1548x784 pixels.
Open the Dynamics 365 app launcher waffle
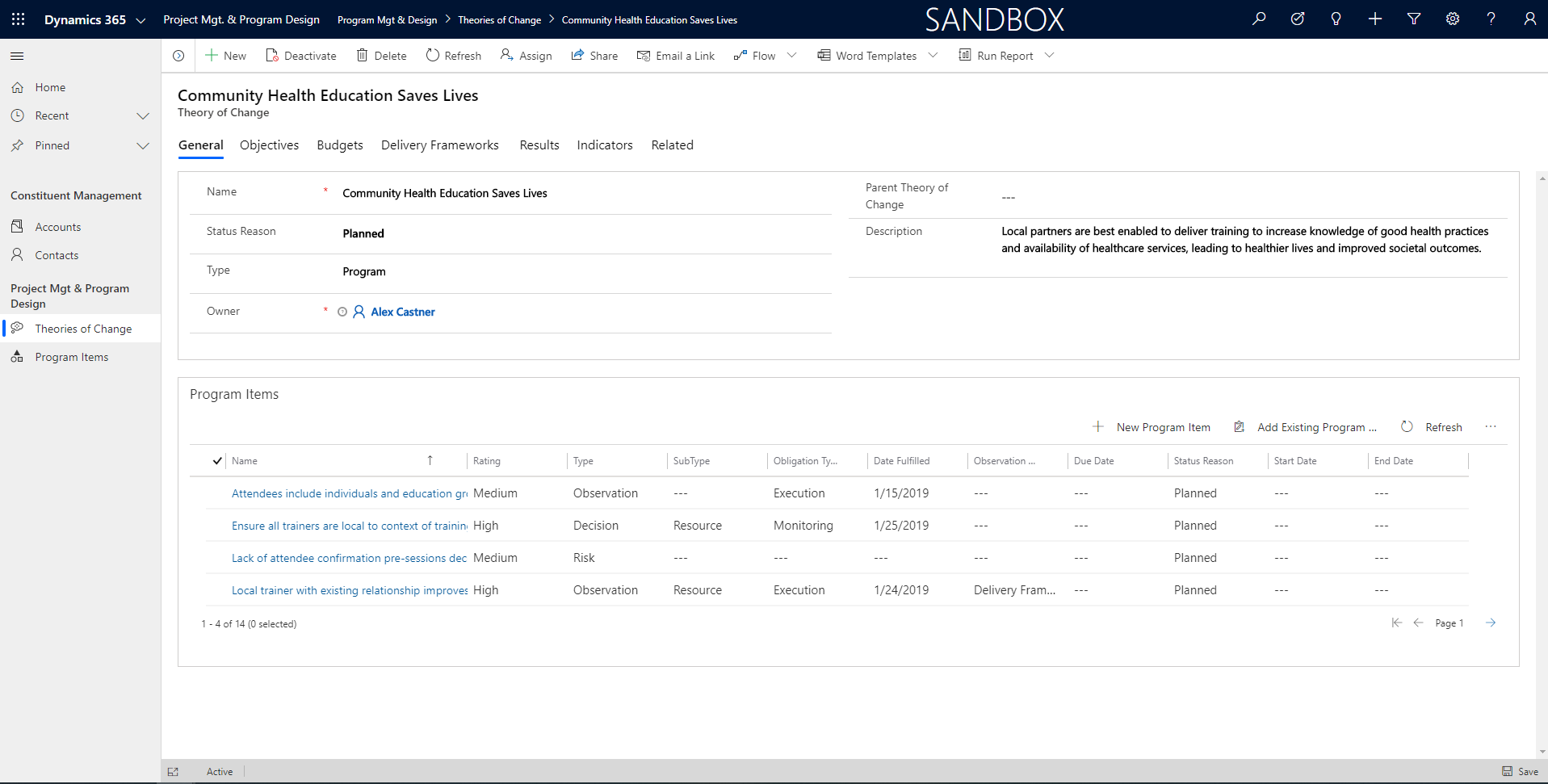[x=18, y=19]
